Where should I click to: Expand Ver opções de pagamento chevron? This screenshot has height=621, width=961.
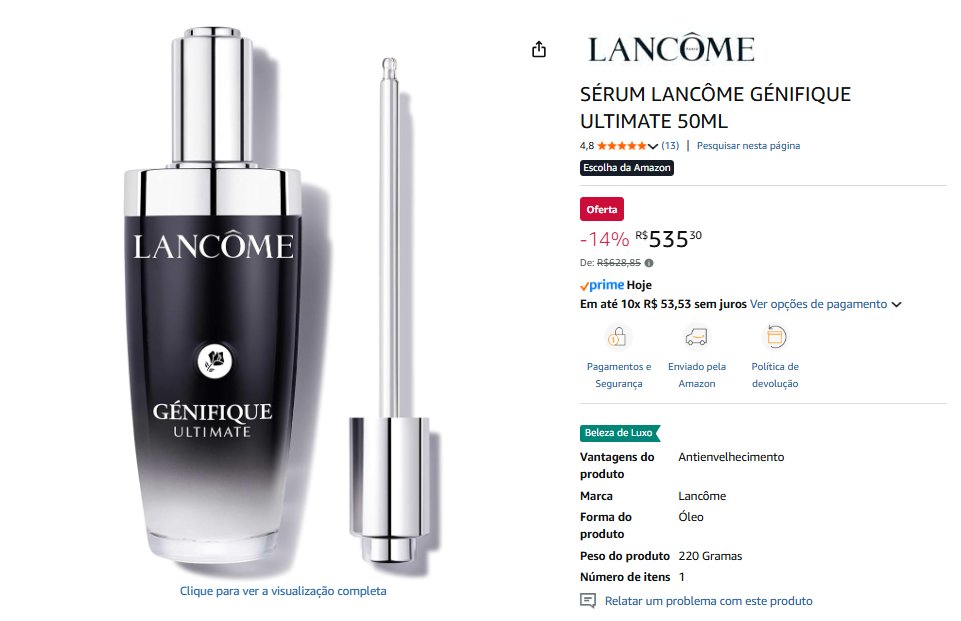pos(896,305)
